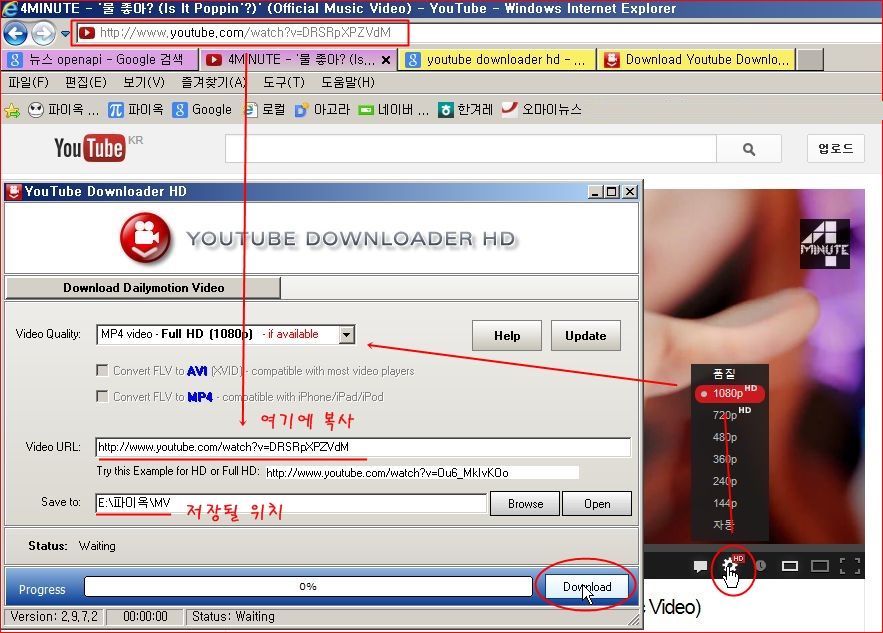Open a new blank tab
Screen dimensions: 883x633
coord(810,59)
